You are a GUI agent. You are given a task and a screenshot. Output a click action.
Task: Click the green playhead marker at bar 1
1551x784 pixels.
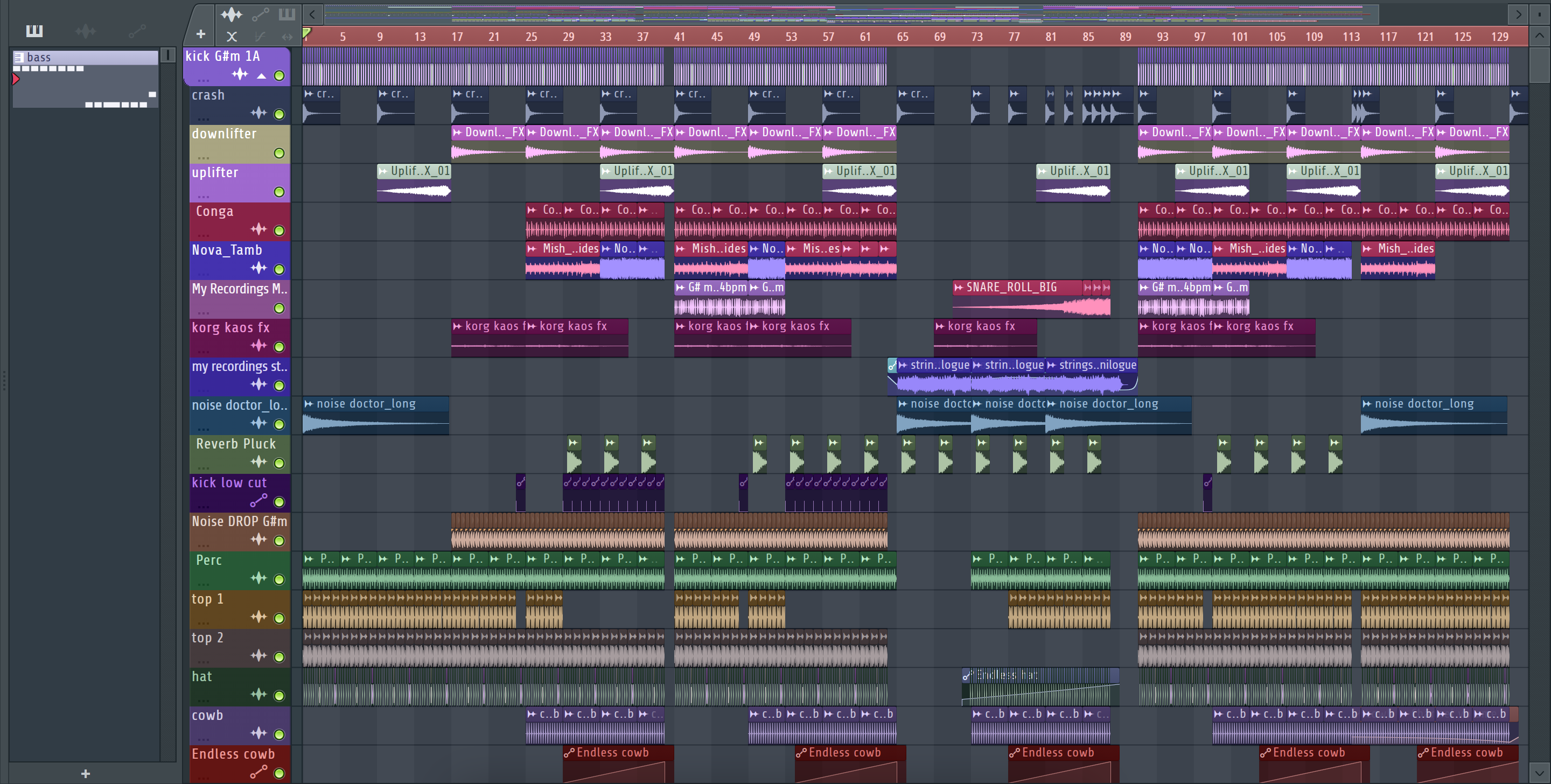[x=306, y=33]
